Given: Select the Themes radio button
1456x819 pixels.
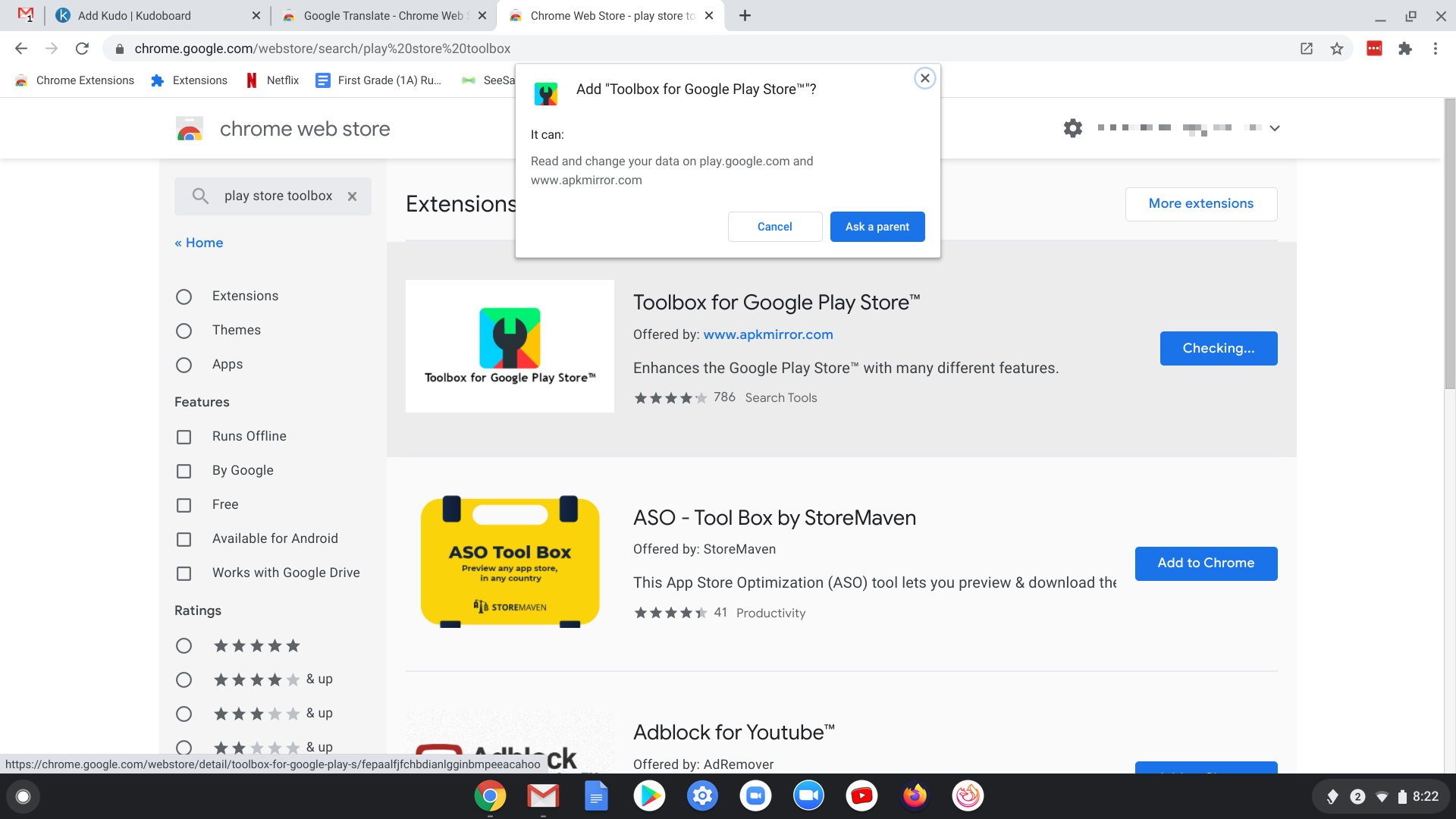Looking at the screenshot, I should click(x=184, y=331).
